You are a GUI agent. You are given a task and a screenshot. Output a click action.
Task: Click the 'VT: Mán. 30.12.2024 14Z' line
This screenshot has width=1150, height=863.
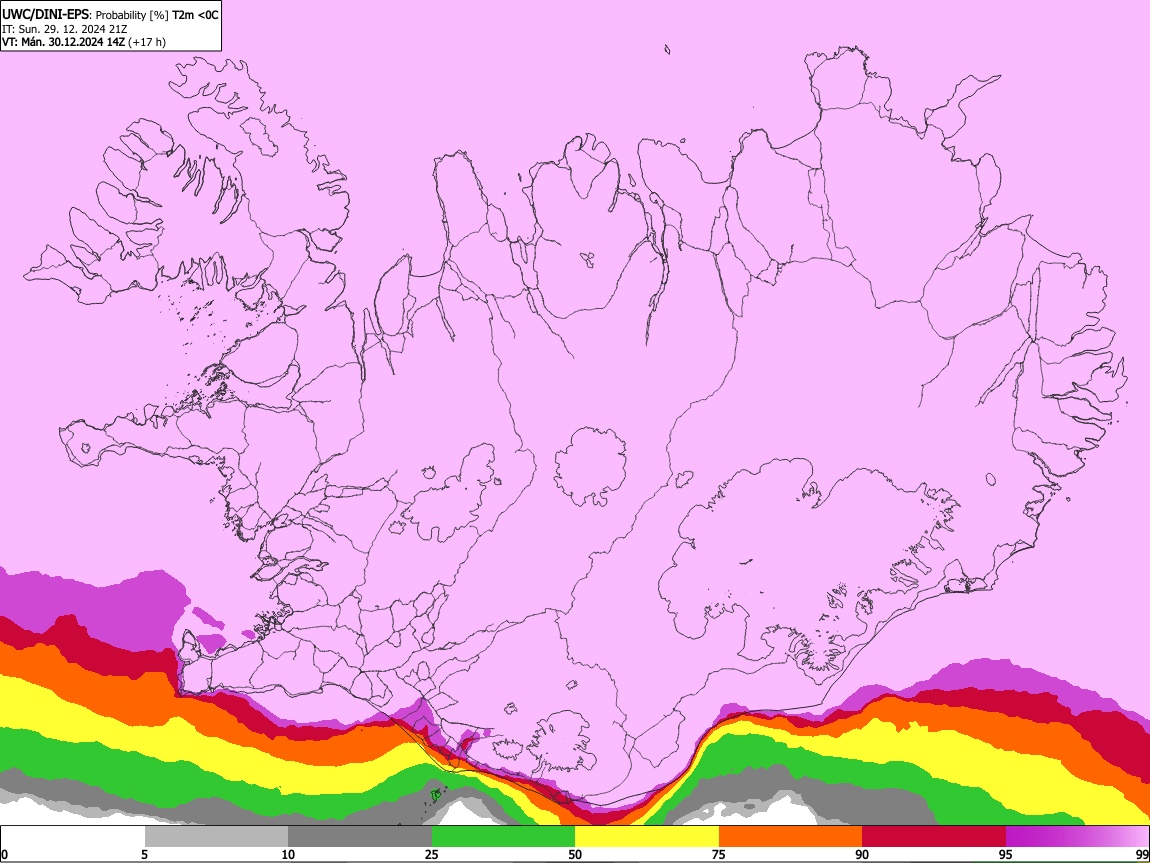[x=64, y=43]
